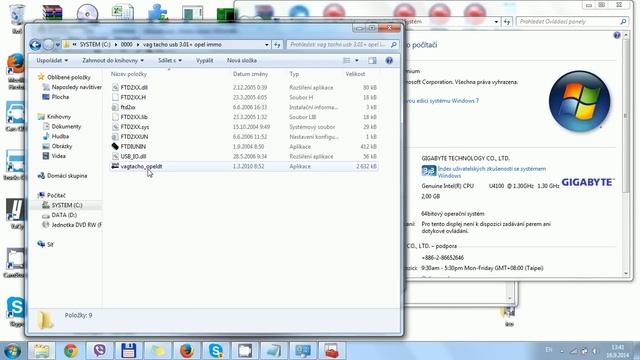Open the Uspořádat menu
640x360 pixels.
52,60
